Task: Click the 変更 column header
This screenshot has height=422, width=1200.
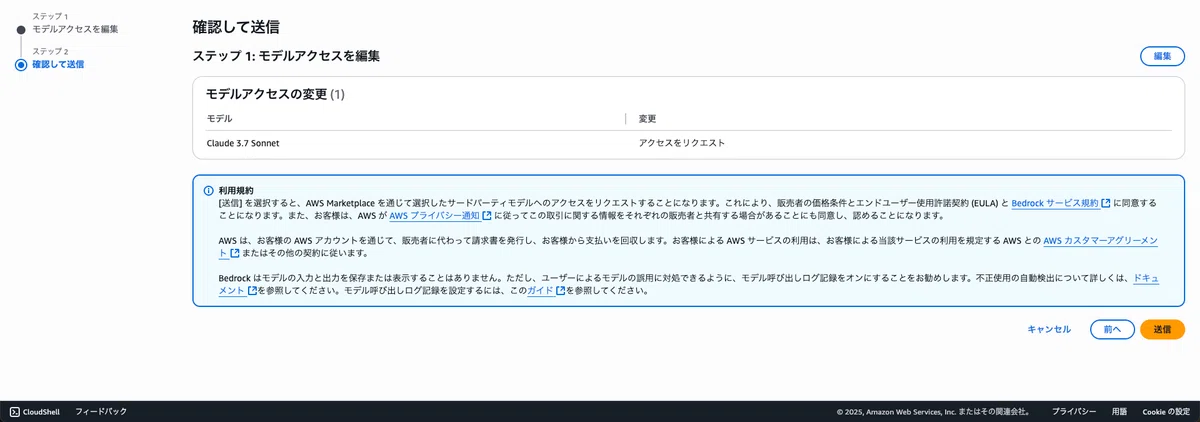Action: coord(648,118)
